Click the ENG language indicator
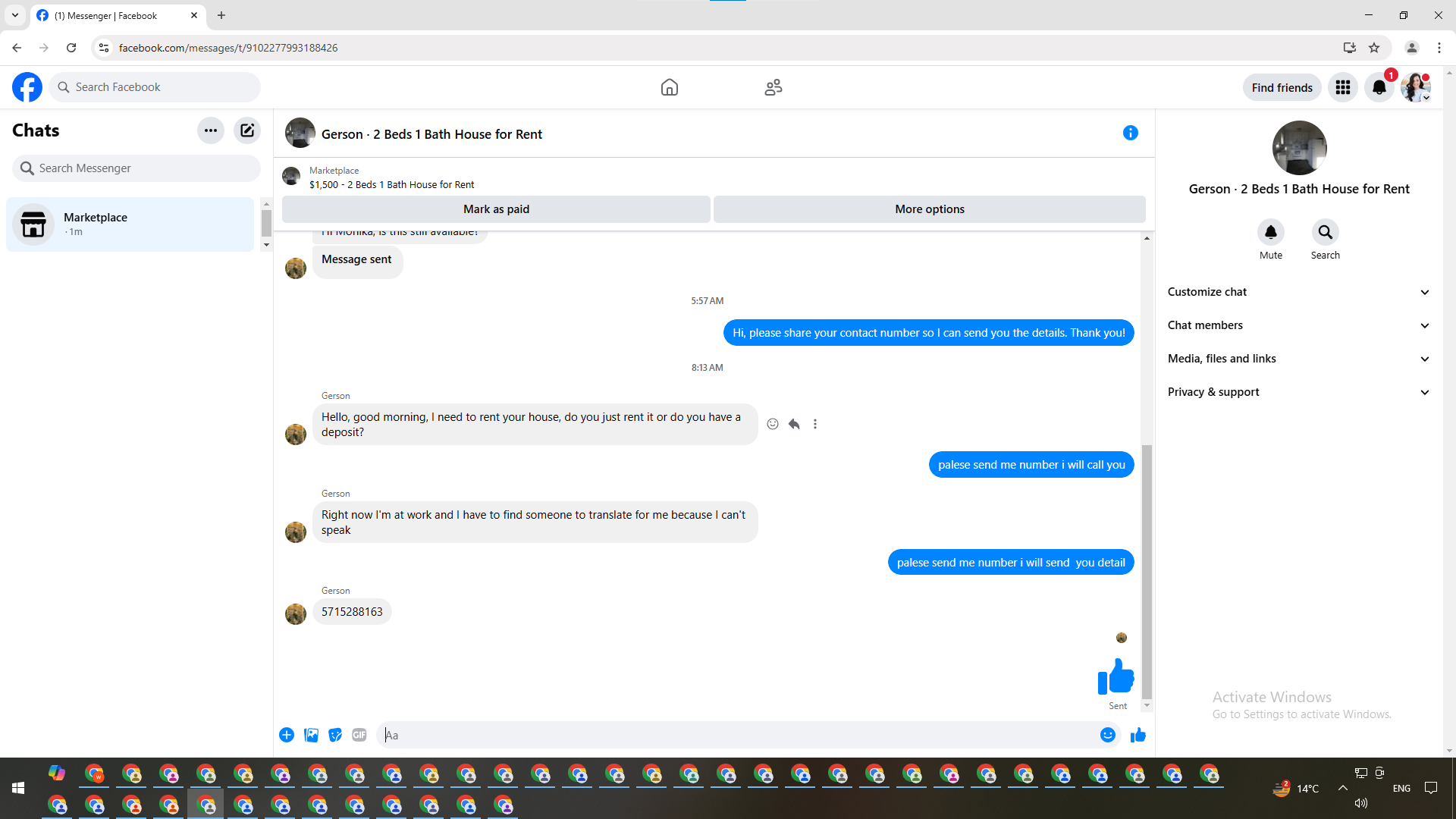1456x819 pixels. [1401, 789]
